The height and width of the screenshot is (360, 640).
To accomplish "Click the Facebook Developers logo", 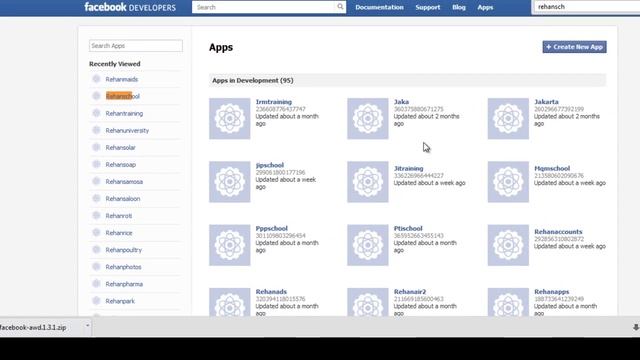I will (130, 7).
